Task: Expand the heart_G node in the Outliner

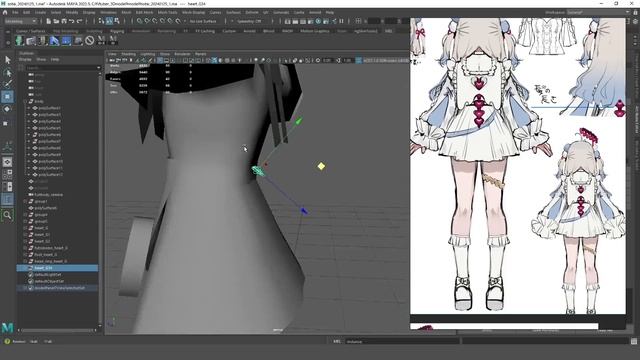Action: [26, 228]
